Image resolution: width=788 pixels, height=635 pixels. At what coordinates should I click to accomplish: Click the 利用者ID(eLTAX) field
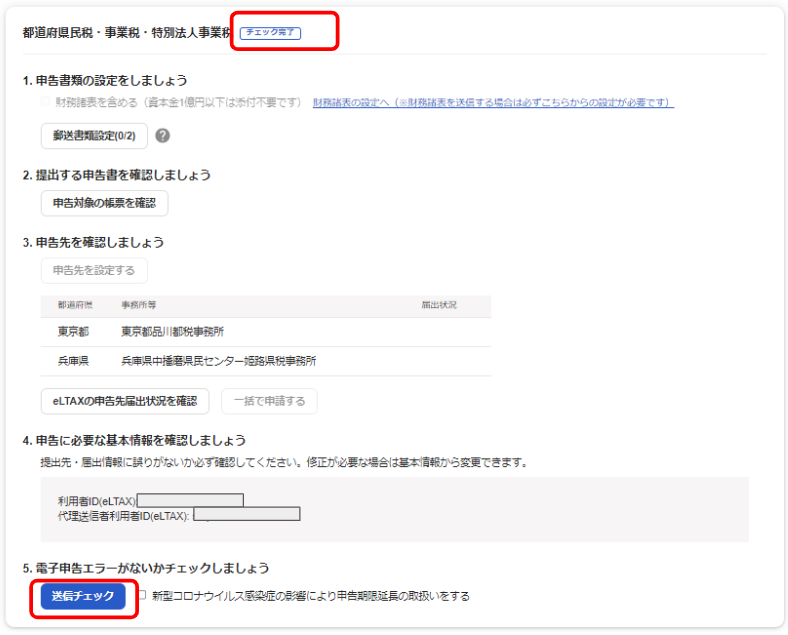click(190, 500)
